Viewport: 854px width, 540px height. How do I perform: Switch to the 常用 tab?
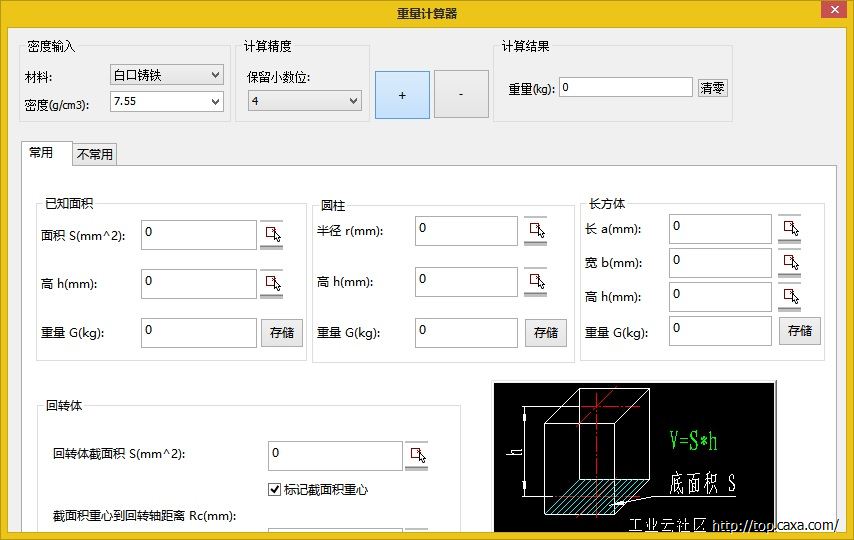[x=42, y=153]
